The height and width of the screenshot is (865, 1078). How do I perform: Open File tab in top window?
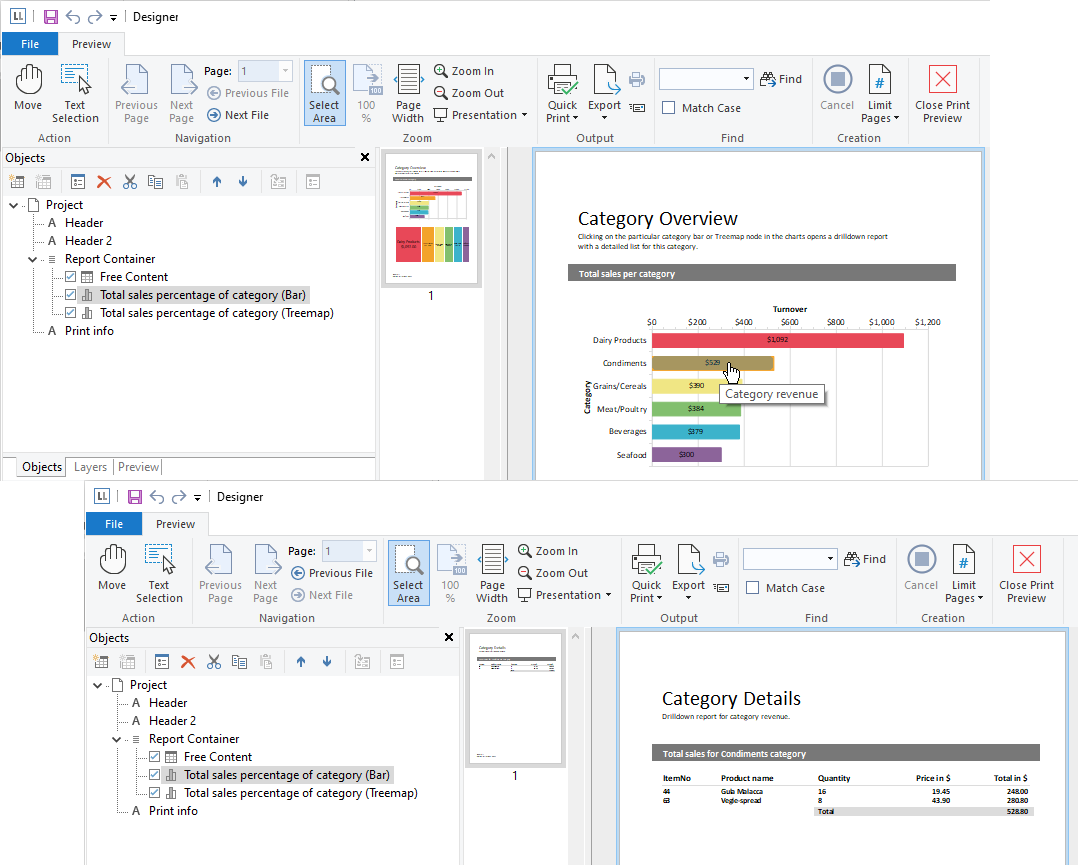[30, 44]
